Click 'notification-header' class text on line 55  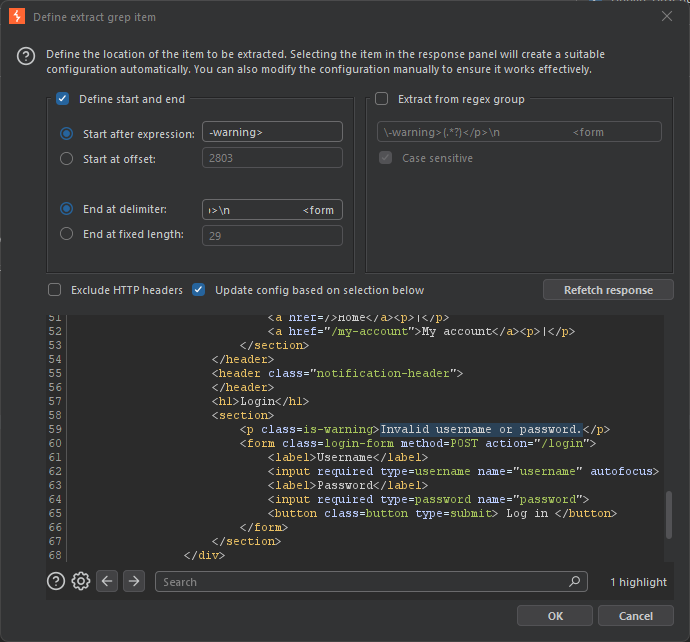tap(383, 373)
